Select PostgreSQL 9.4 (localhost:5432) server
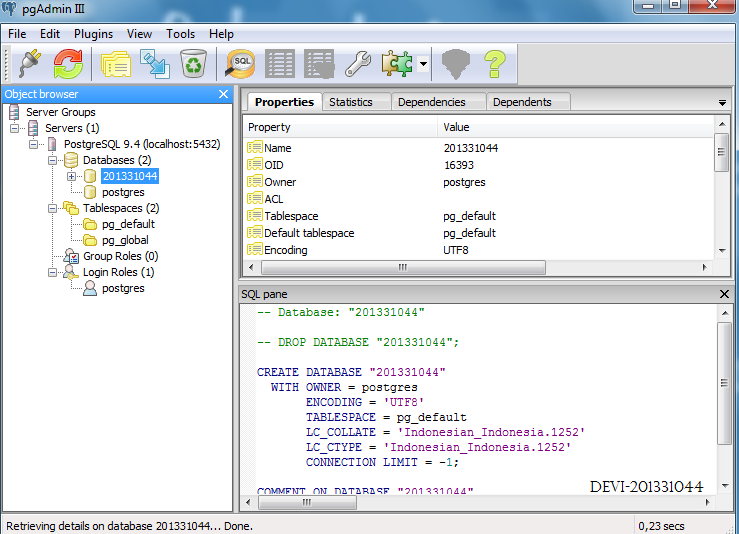 click(x=142, y=144)
